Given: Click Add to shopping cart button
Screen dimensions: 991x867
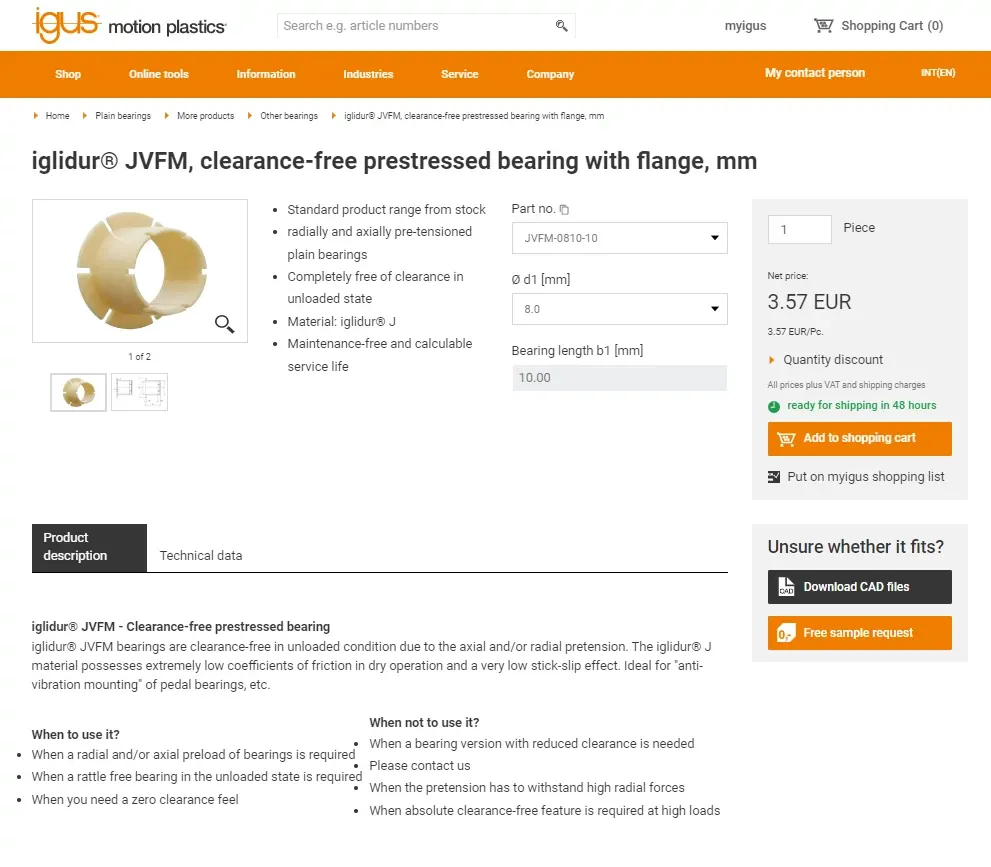Looking at the screenshot, I should pos(859,438).
